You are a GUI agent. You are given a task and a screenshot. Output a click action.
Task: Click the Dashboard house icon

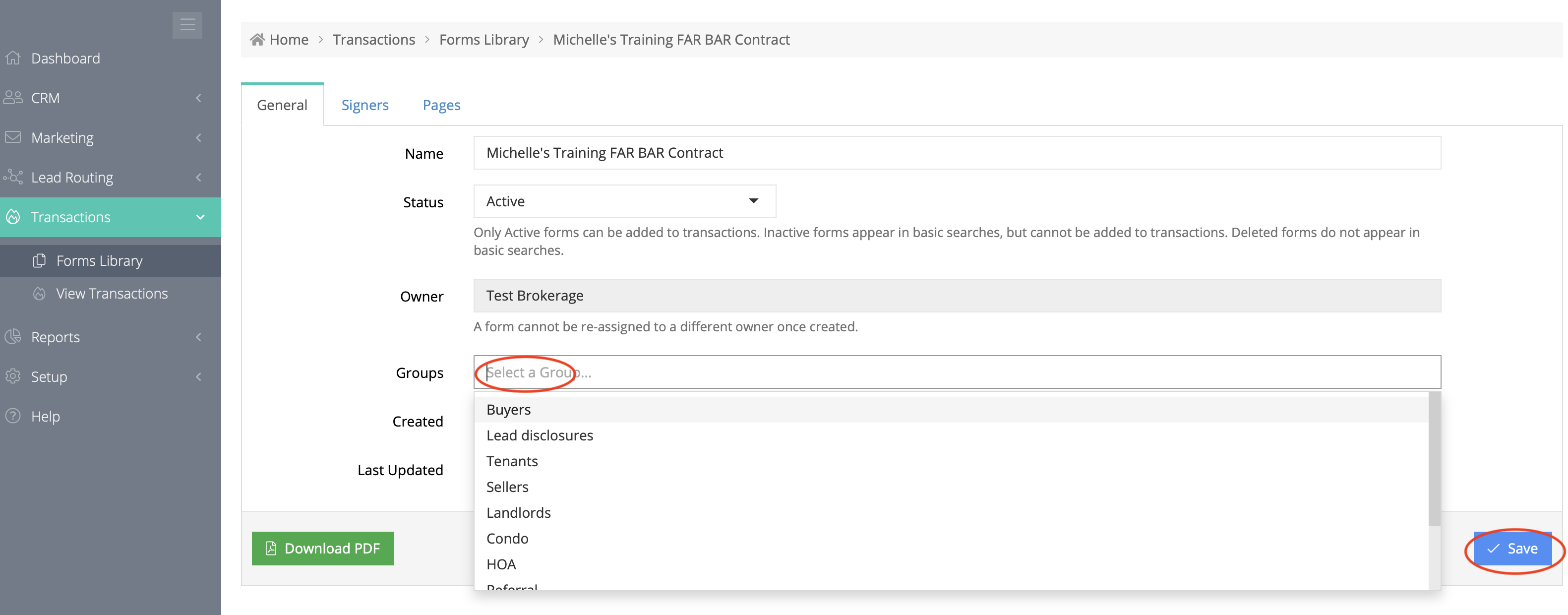tap(13, 59)
